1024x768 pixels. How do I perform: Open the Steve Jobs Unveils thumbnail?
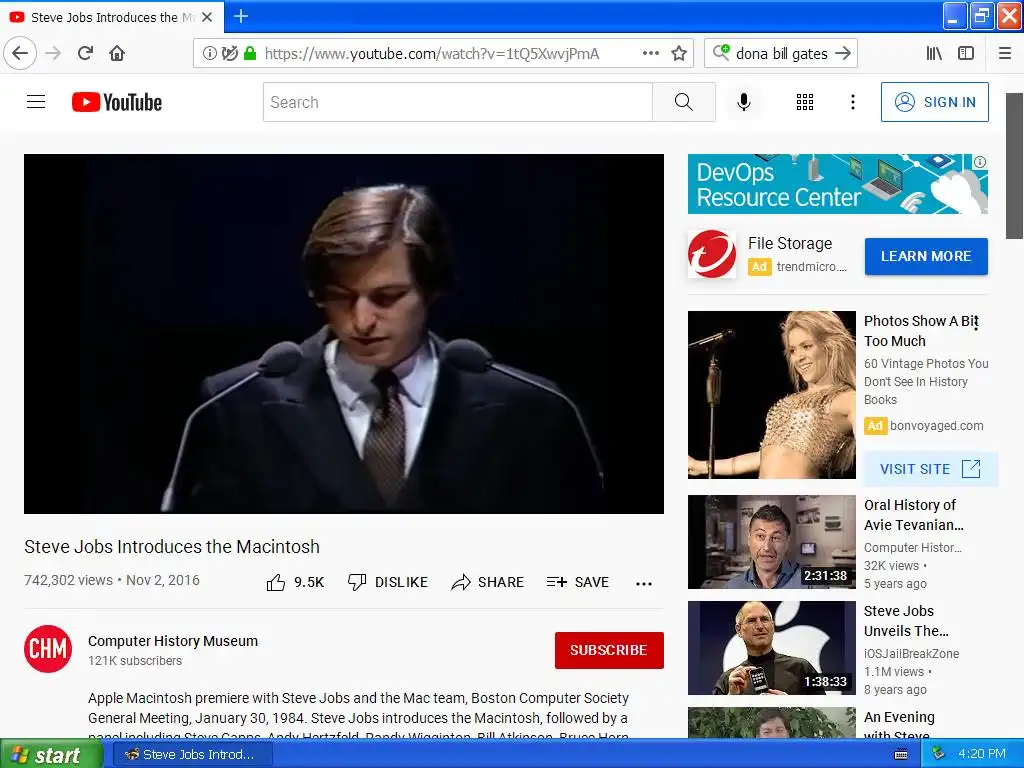772,648
